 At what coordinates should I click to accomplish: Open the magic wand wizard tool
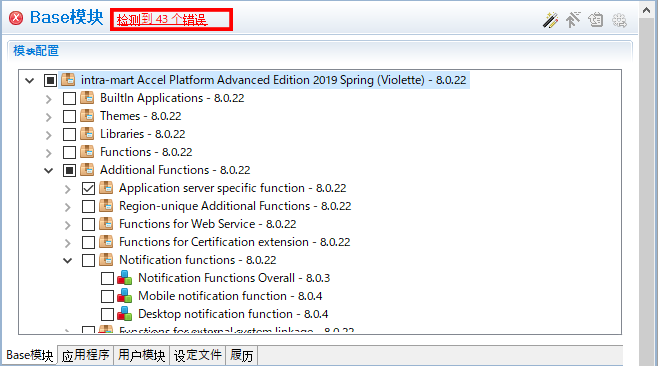550,20
